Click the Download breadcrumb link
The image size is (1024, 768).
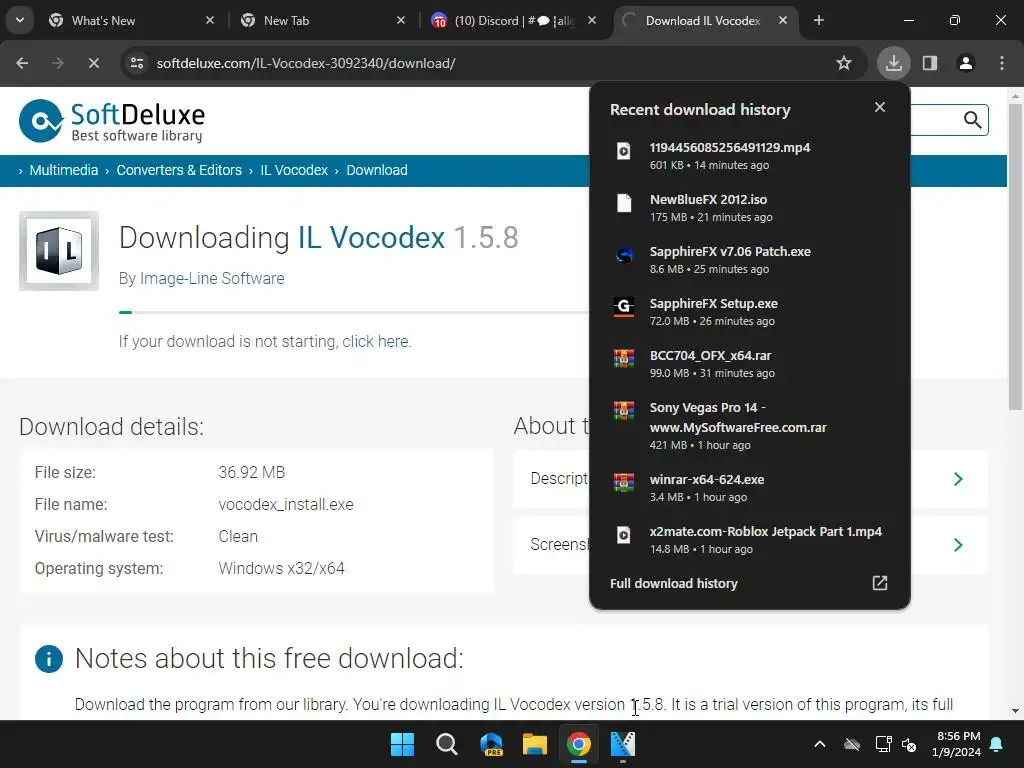click(377, 170)
